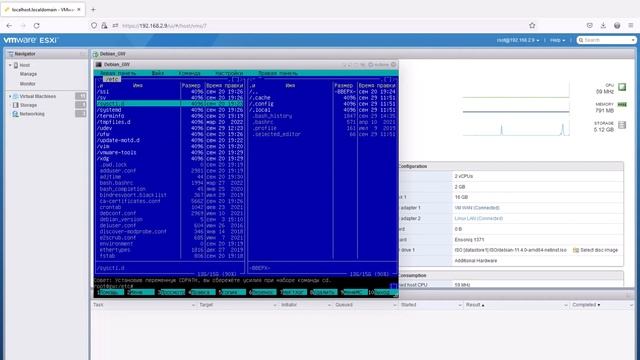This screenshot has width=640, height=360.
Task: Open the Task column dropdown
Action: (193, 305)
